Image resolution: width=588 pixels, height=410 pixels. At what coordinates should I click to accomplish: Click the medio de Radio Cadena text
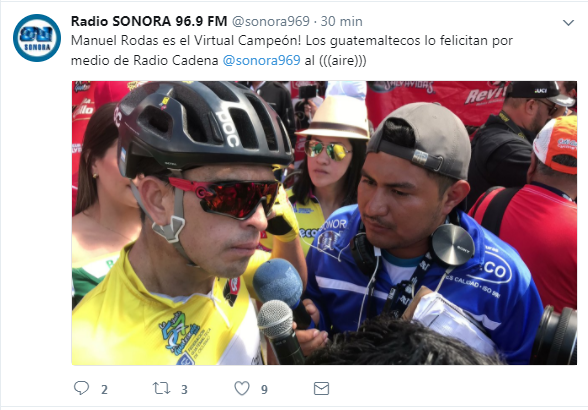click(144, 60)
